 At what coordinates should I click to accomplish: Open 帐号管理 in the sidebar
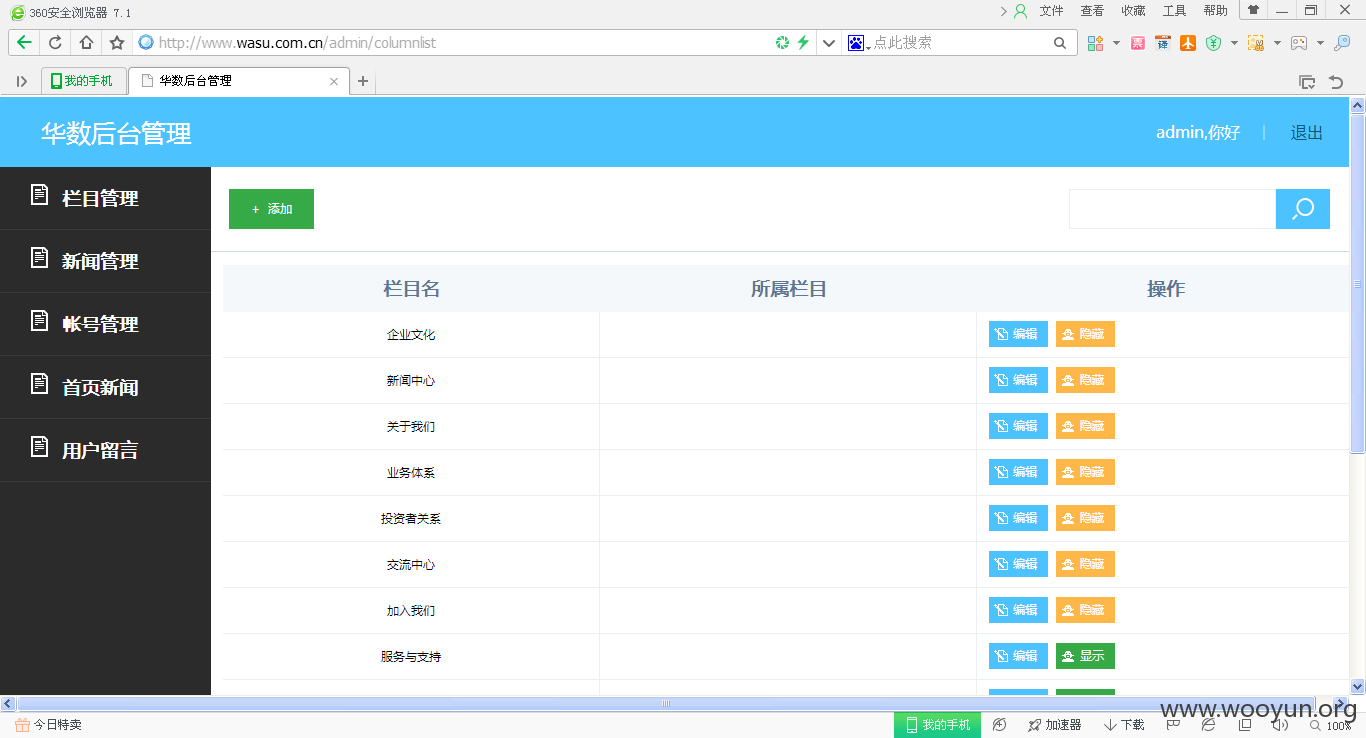coord(105,324)
